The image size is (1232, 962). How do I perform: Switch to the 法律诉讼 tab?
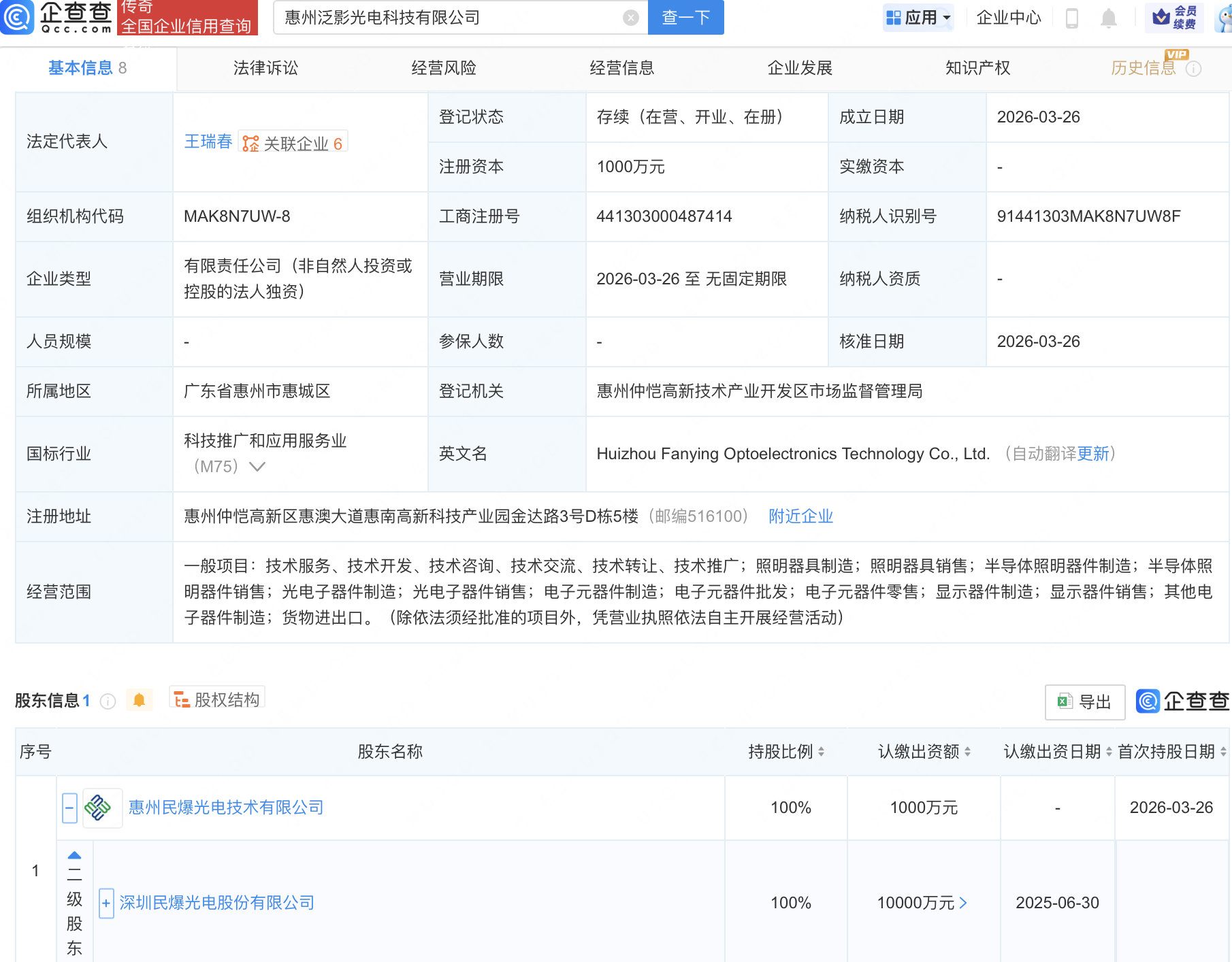click(265, 68)
